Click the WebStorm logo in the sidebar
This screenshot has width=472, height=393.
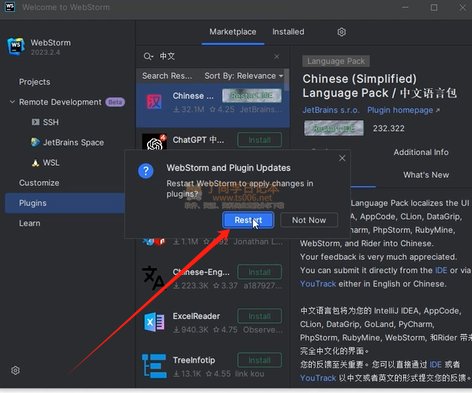tap(16, 46)
